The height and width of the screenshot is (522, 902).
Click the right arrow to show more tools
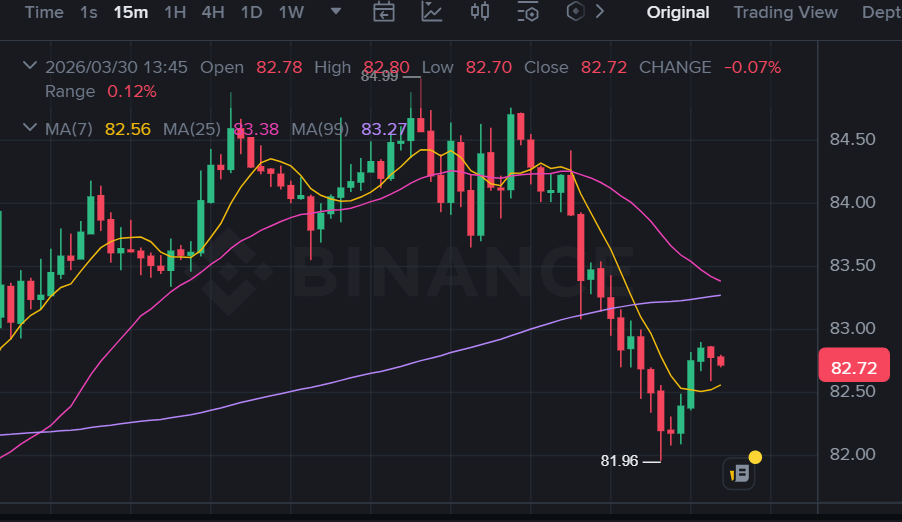point(599,11)
